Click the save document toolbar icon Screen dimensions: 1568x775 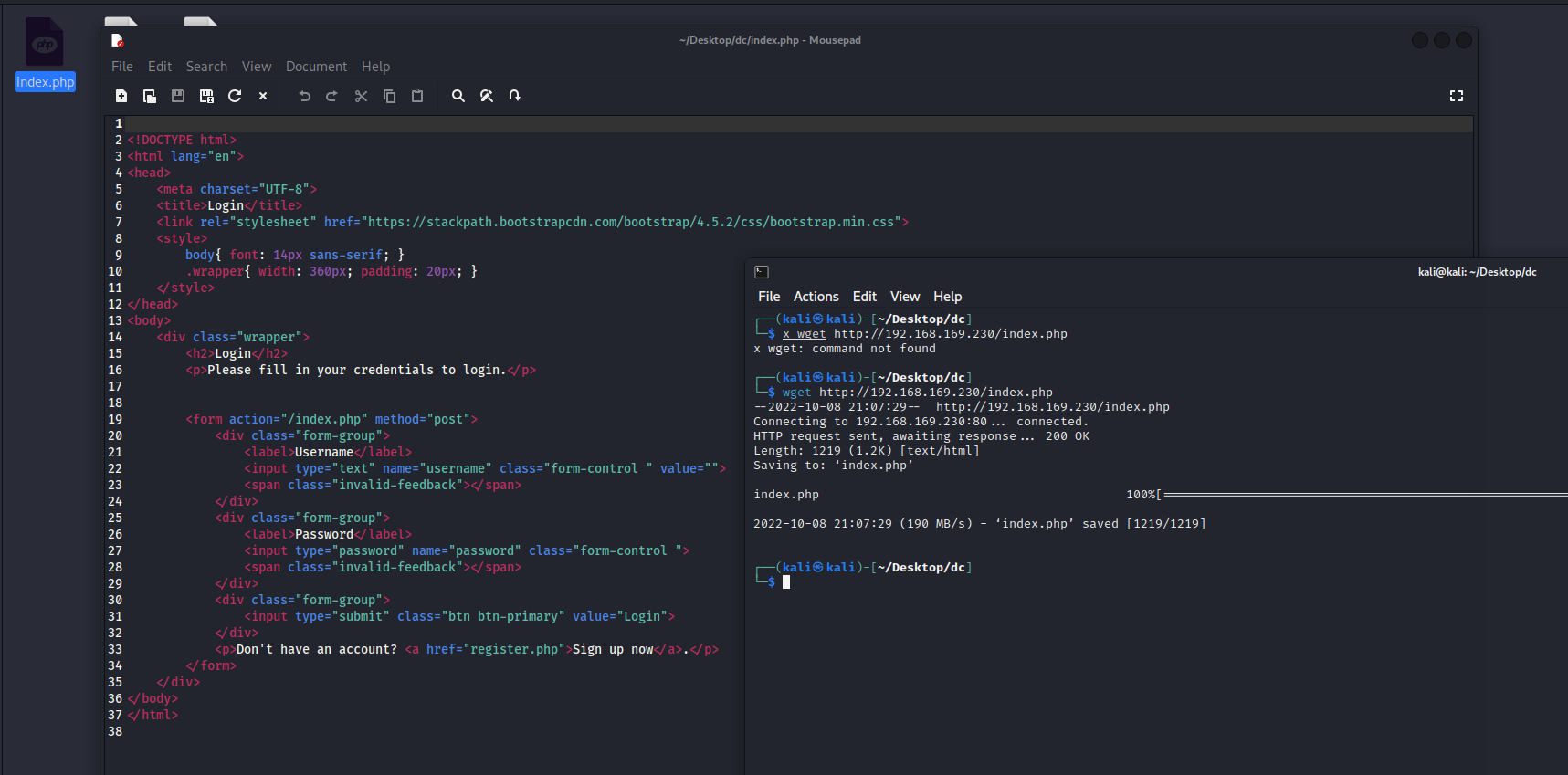(x=178, y=96)
